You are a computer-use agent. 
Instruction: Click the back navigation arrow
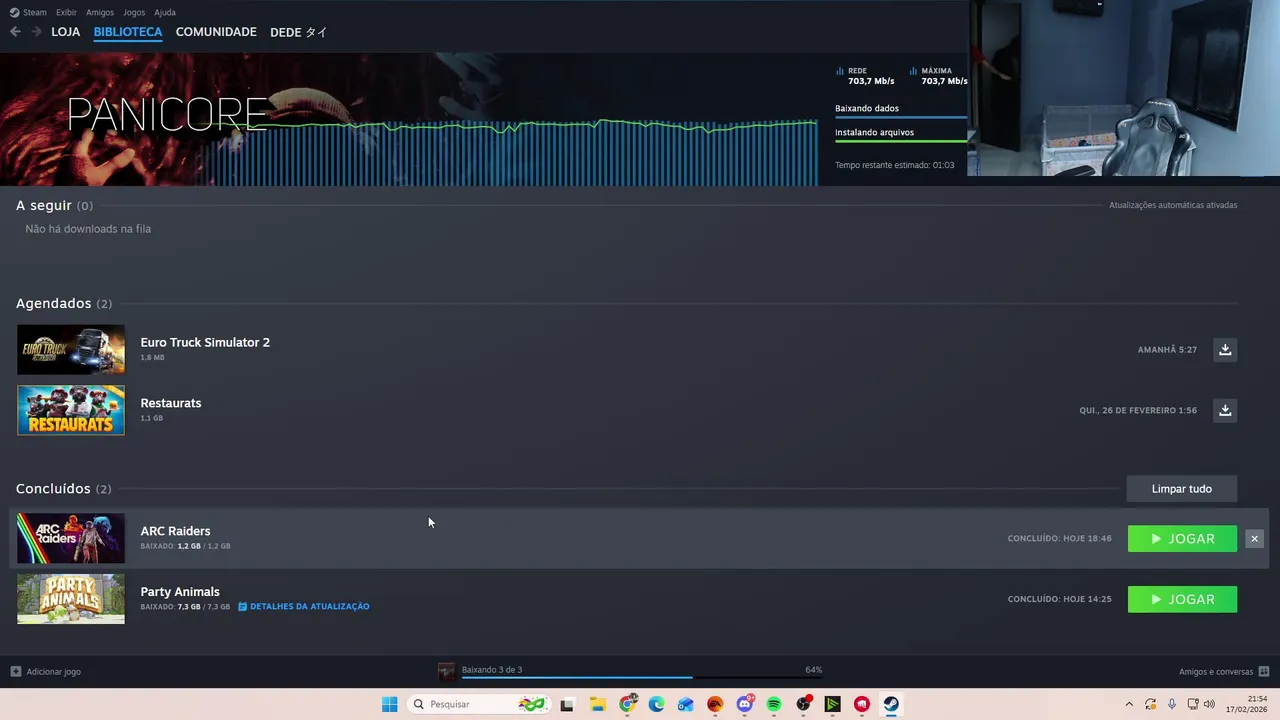click(15, 32)
